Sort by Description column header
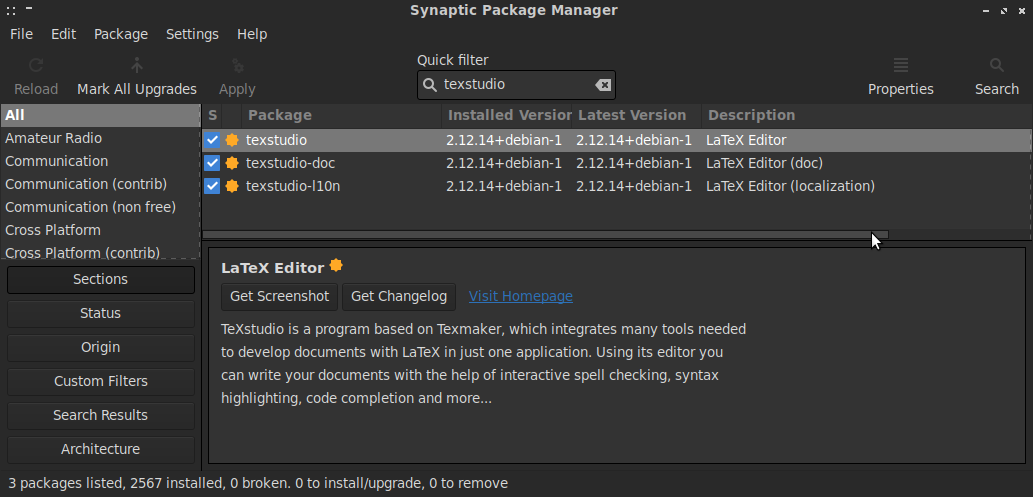This screenshot has width=1033, height=497. [866, 115]
